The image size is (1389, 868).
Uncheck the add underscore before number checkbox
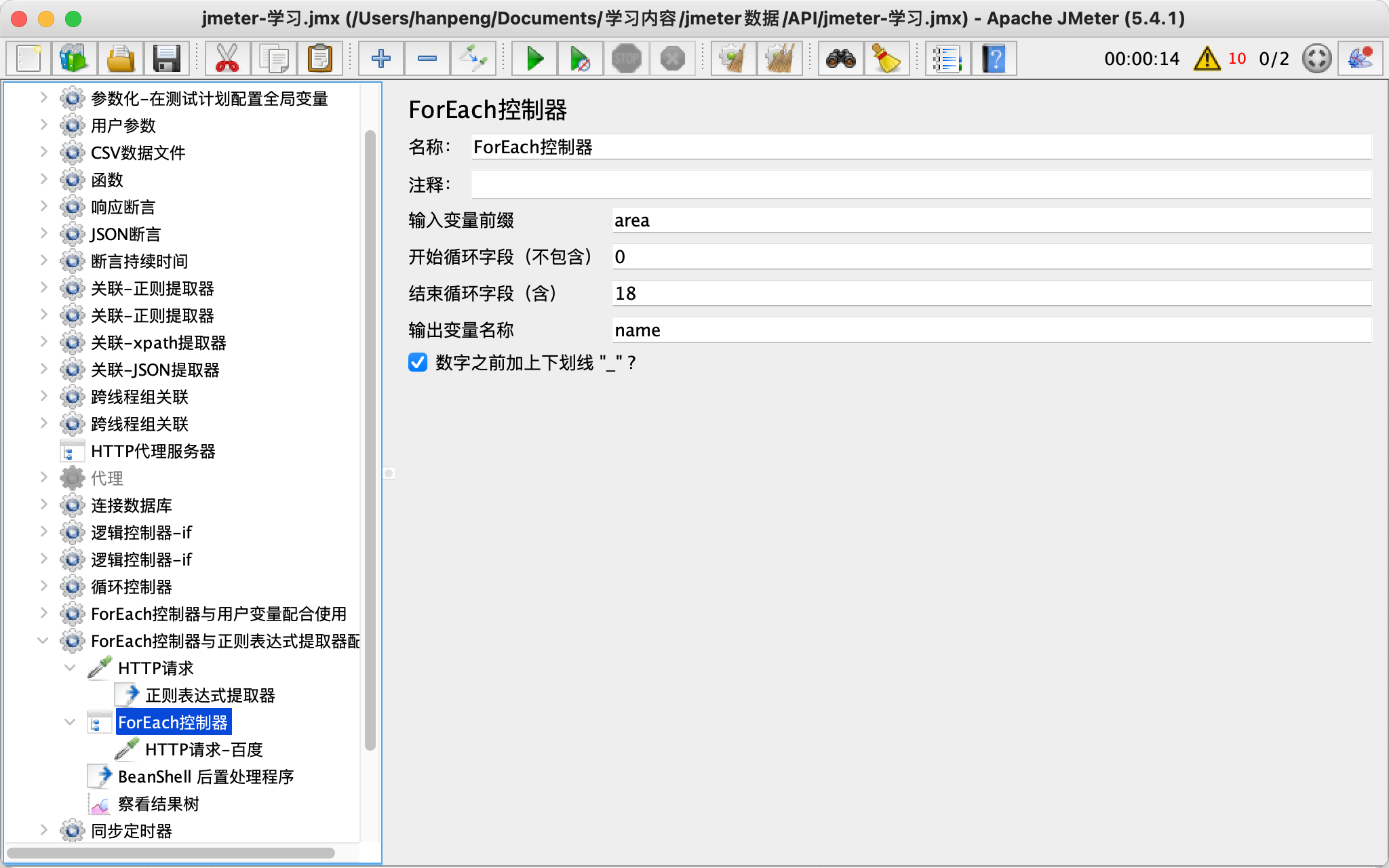tap(418, 362)
